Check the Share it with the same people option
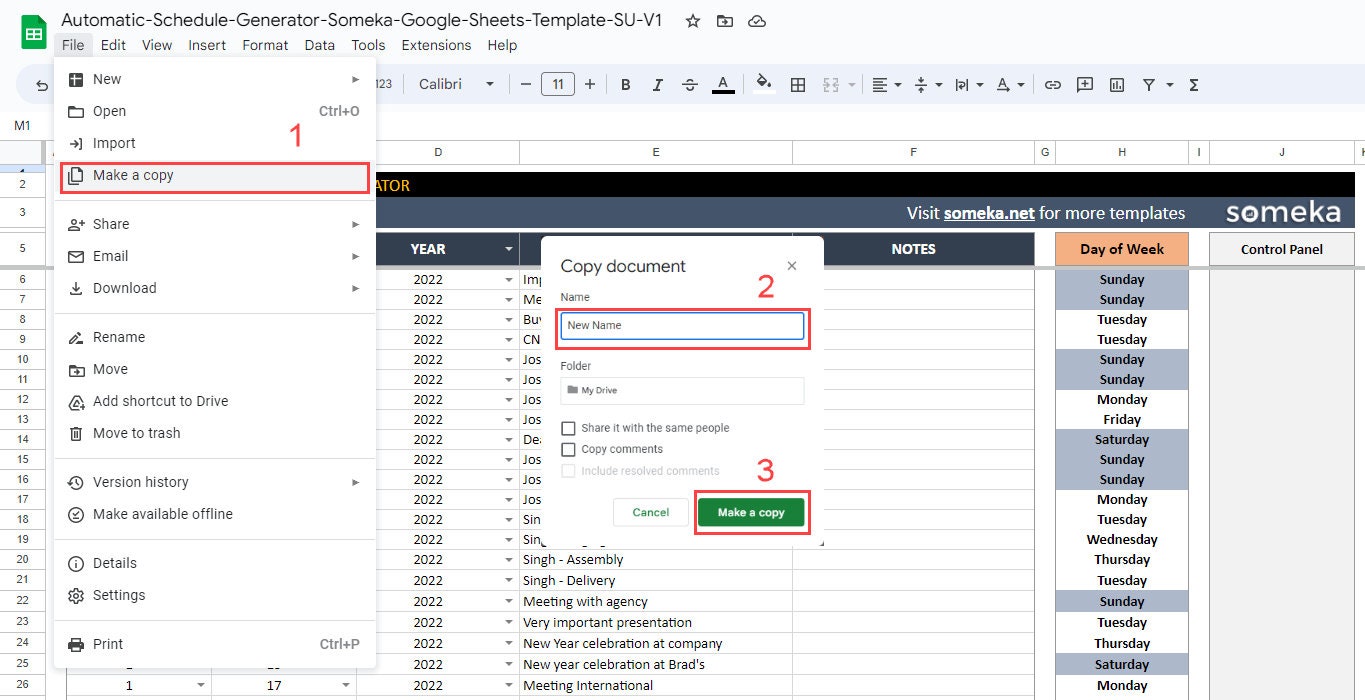Screen dimensions: 1365x700 [x=569, y=427]
